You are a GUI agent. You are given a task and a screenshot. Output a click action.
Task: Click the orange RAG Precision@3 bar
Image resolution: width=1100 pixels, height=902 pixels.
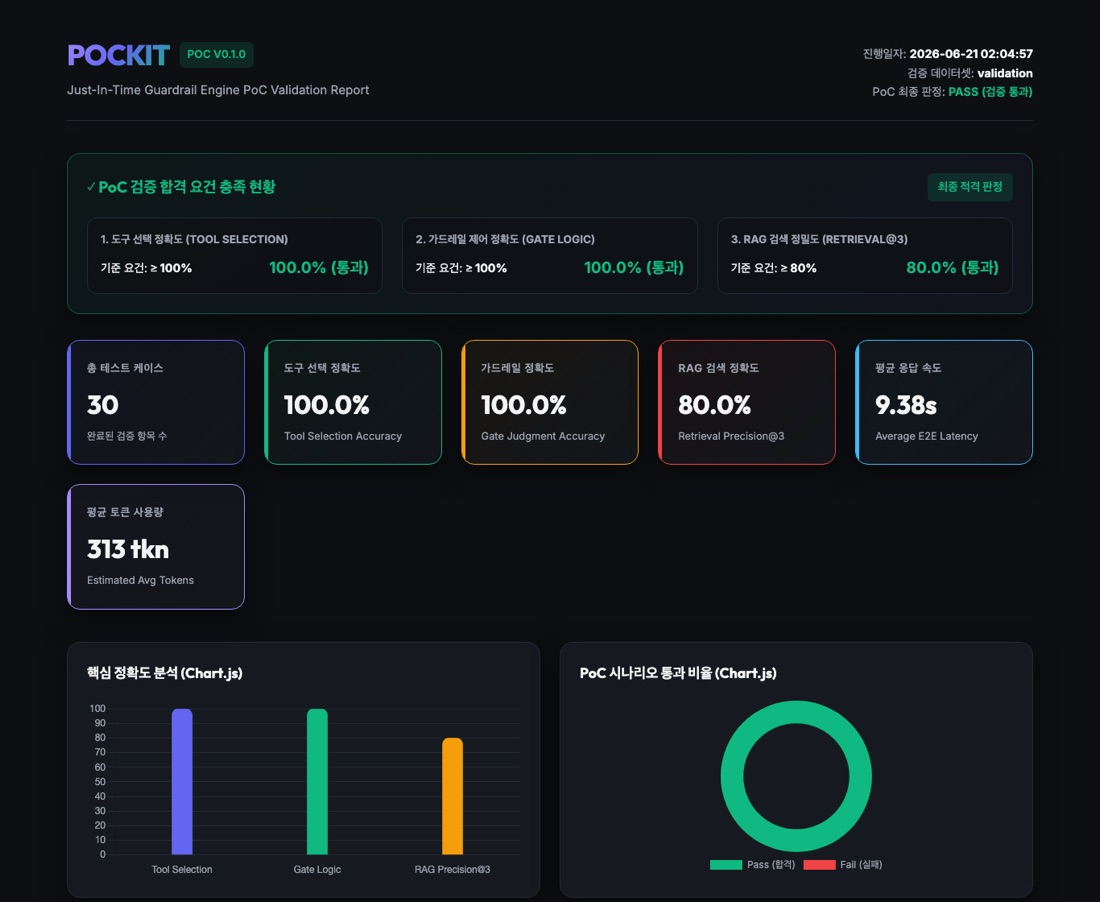(x=452, y=796)
